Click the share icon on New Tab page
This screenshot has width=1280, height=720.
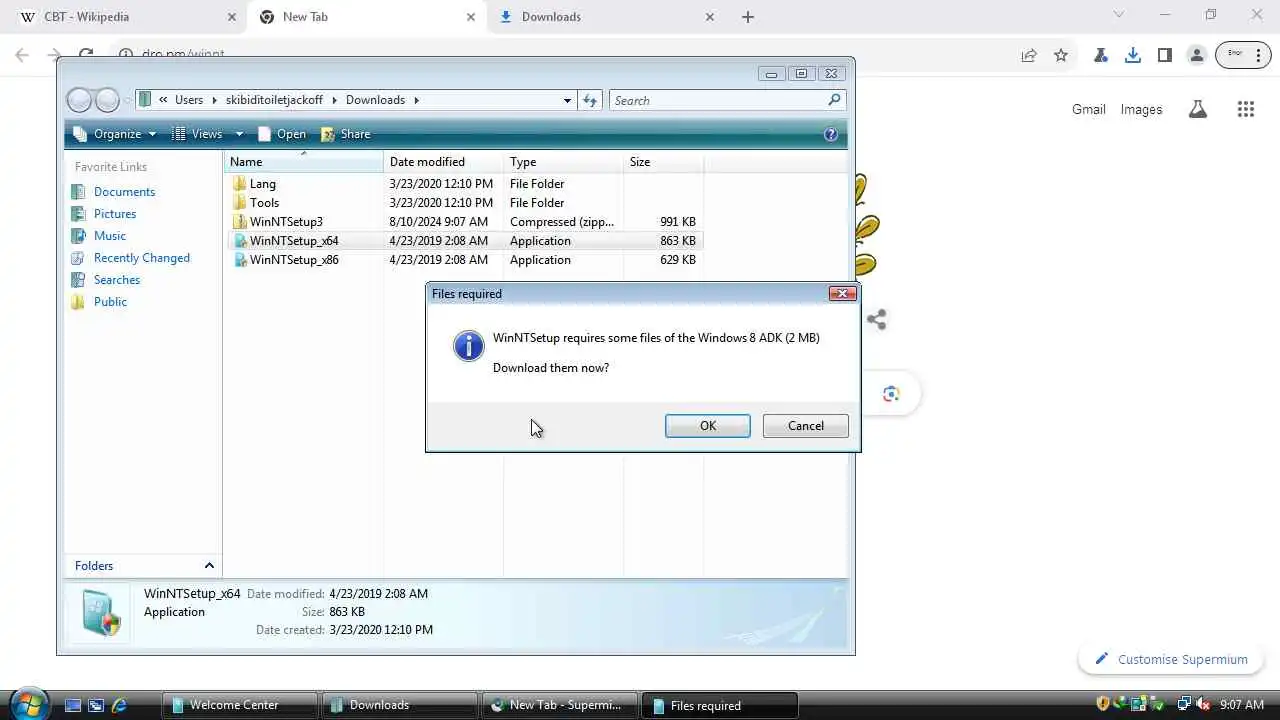point(877,320)
